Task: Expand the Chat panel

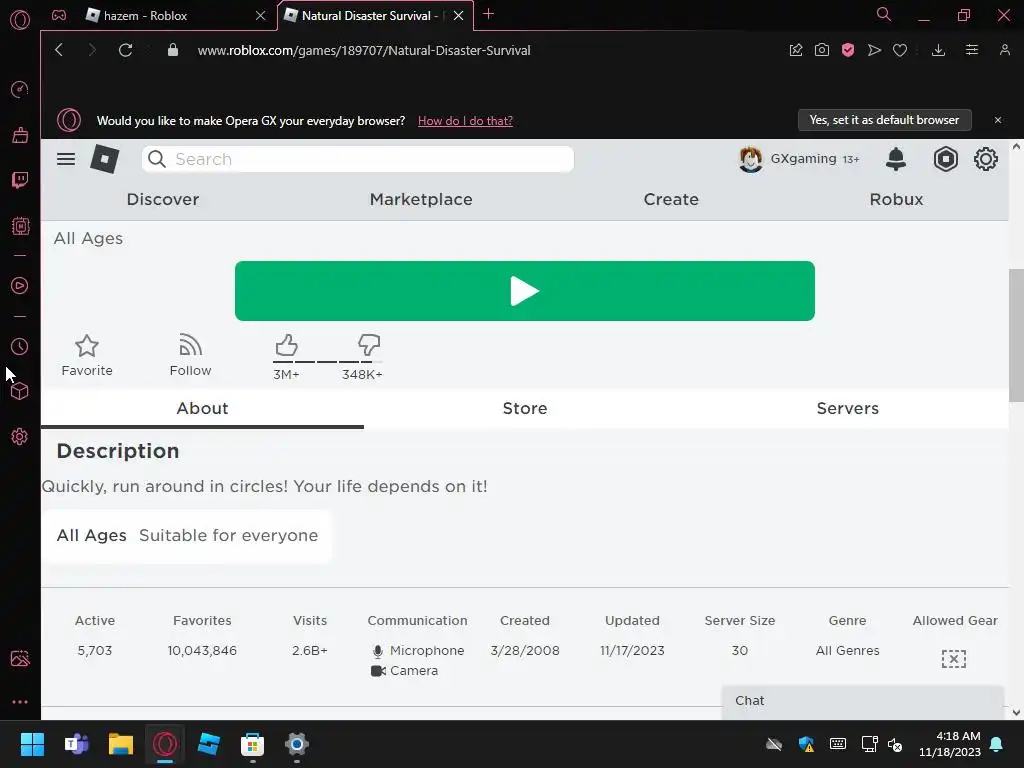Action: (862, 701)
